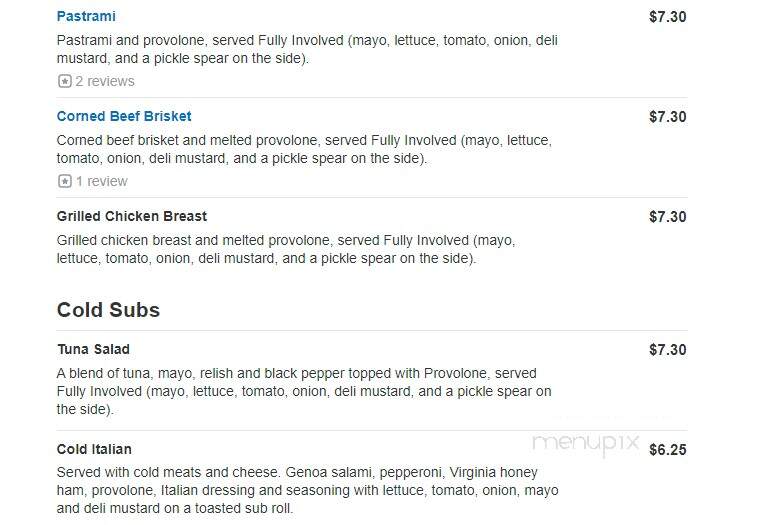Click the Grilled Chicken Breast $7.30 price
Viewport: 765px width, 525px height.
pos(667,217)
